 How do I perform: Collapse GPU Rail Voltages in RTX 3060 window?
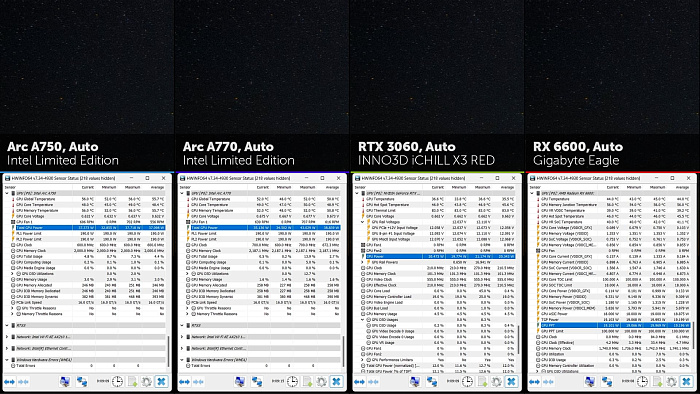point(362,222)
